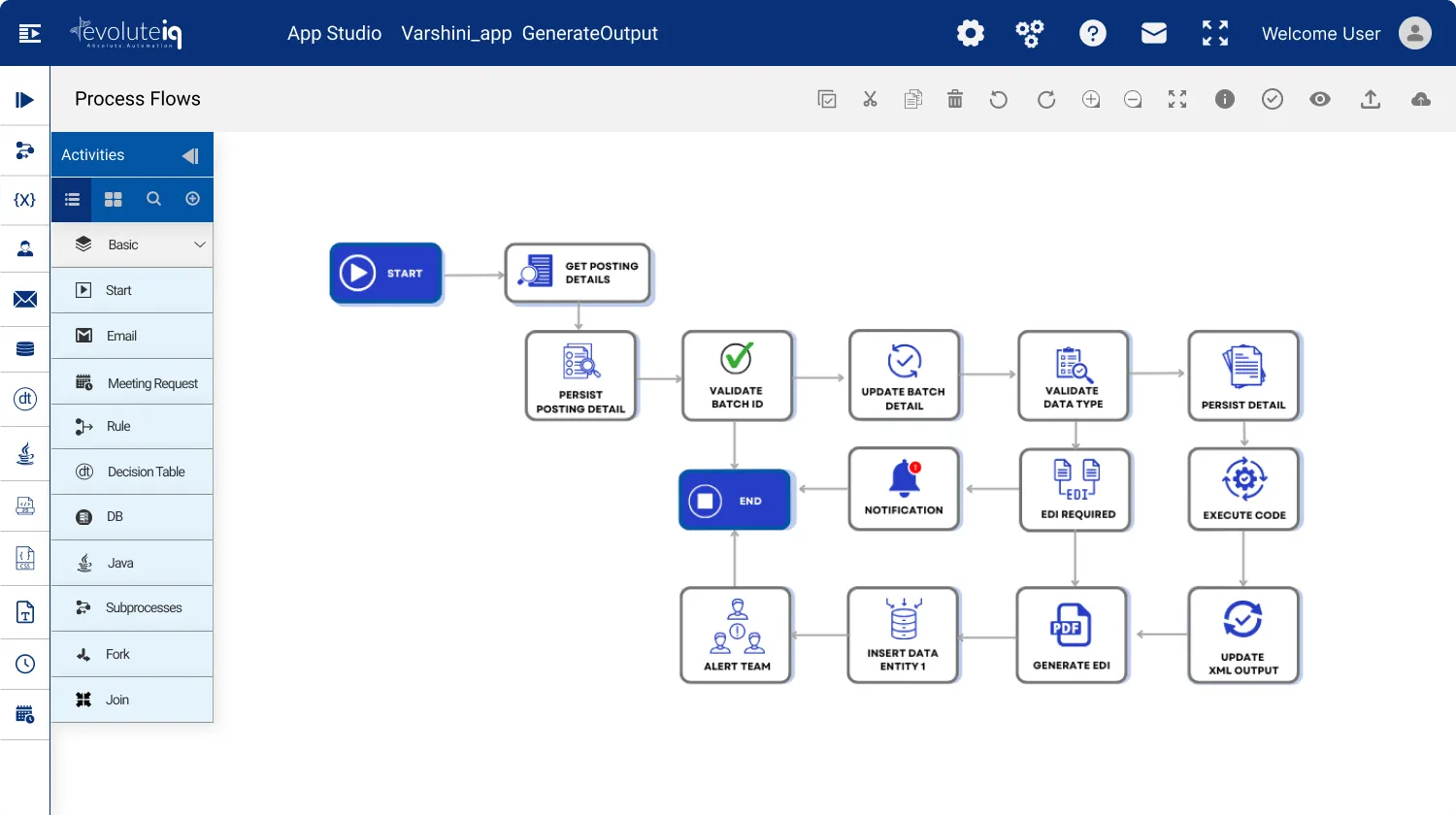Zoom in on the process flow canvas
Screen dimensions: 1456x815
point(1091,98)
